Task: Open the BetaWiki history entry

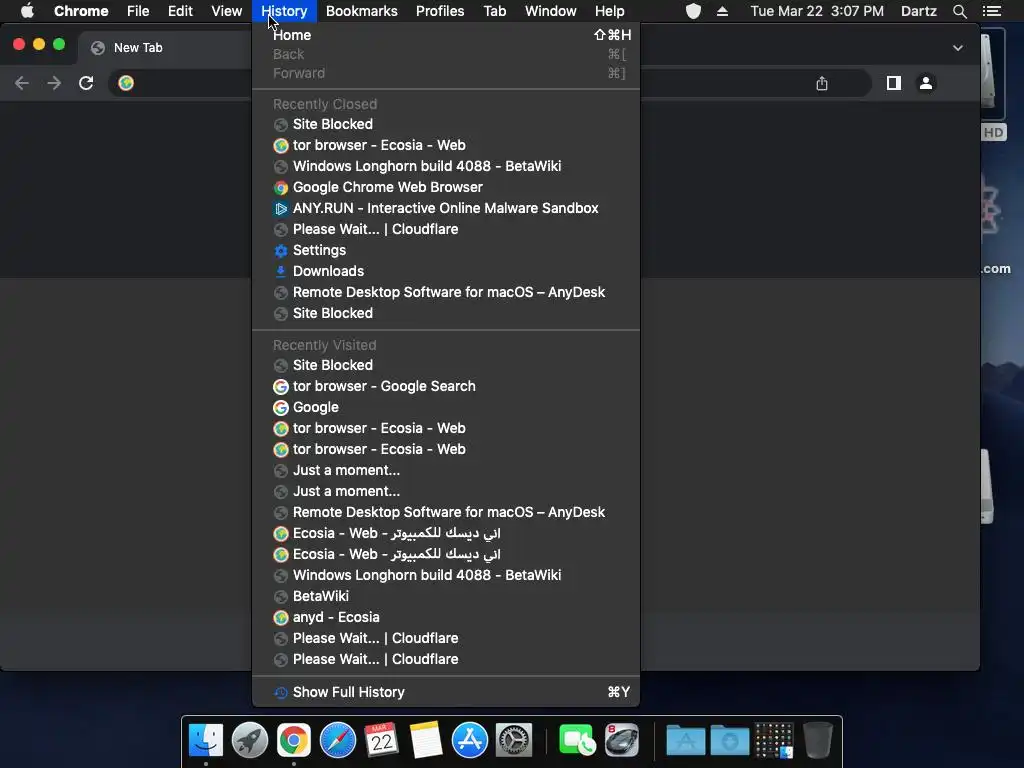Action: point(446,596)
